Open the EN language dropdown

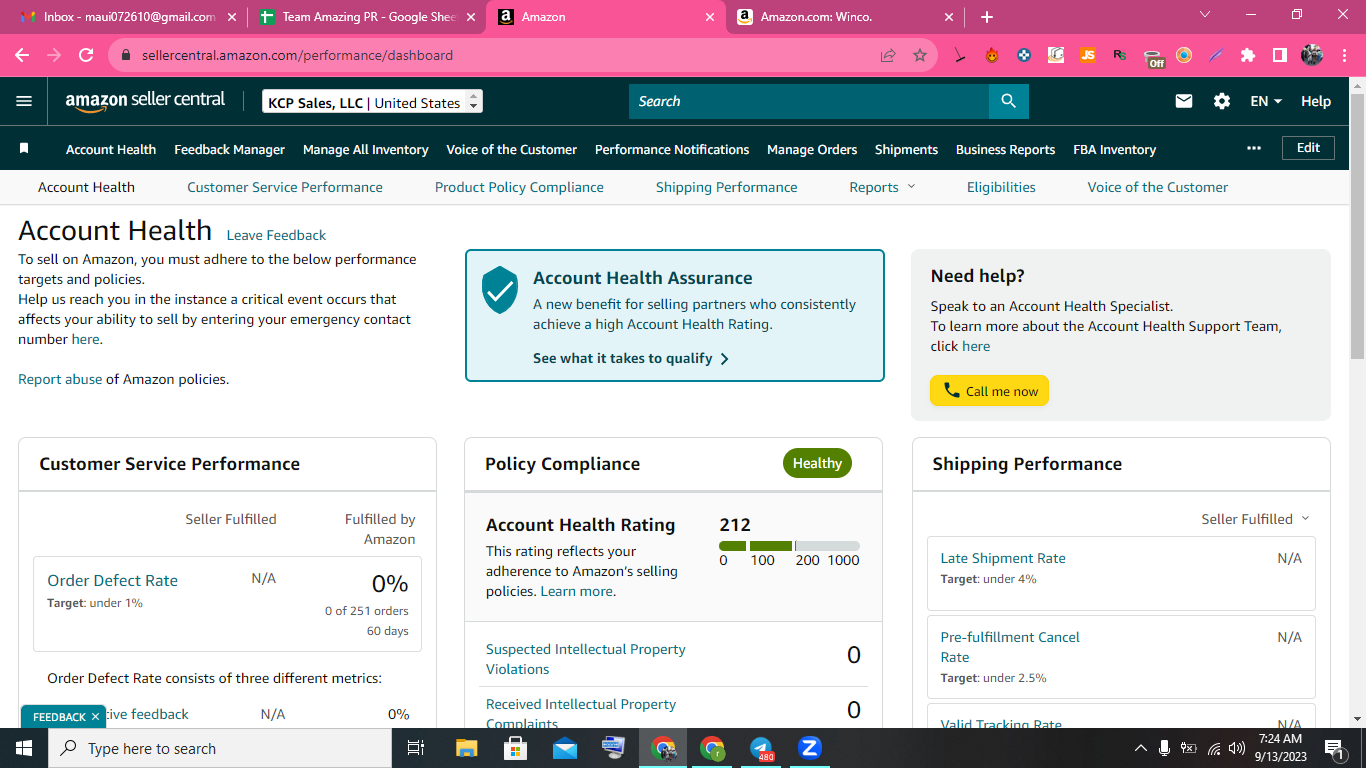(1266, 101)
